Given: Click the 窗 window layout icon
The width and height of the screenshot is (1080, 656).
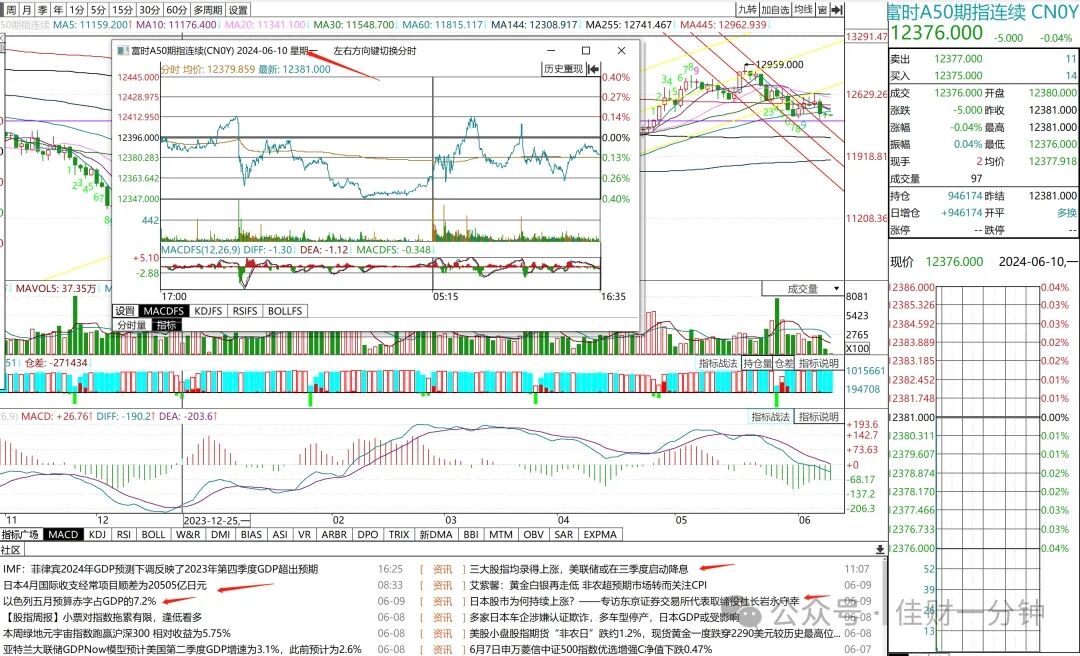Looking at the screenshot, I should click(822, 10).
